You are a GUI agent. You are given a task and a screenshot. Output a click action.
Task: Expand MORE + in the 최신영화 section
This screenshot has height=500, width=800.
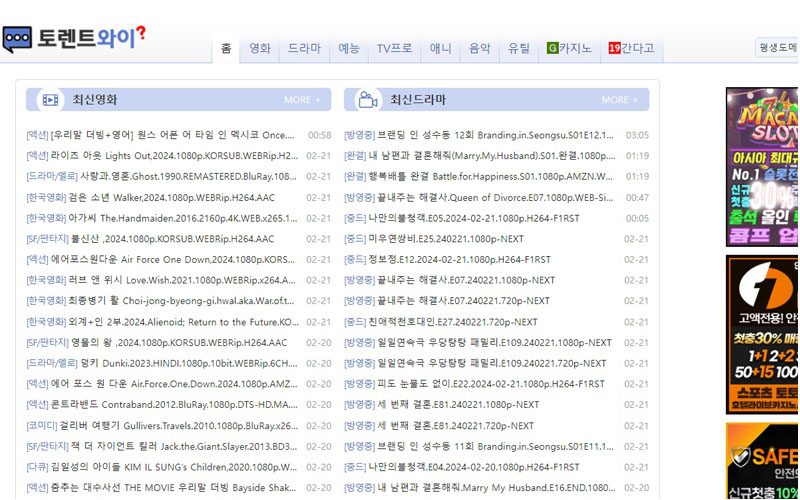[x=302, y=100]
